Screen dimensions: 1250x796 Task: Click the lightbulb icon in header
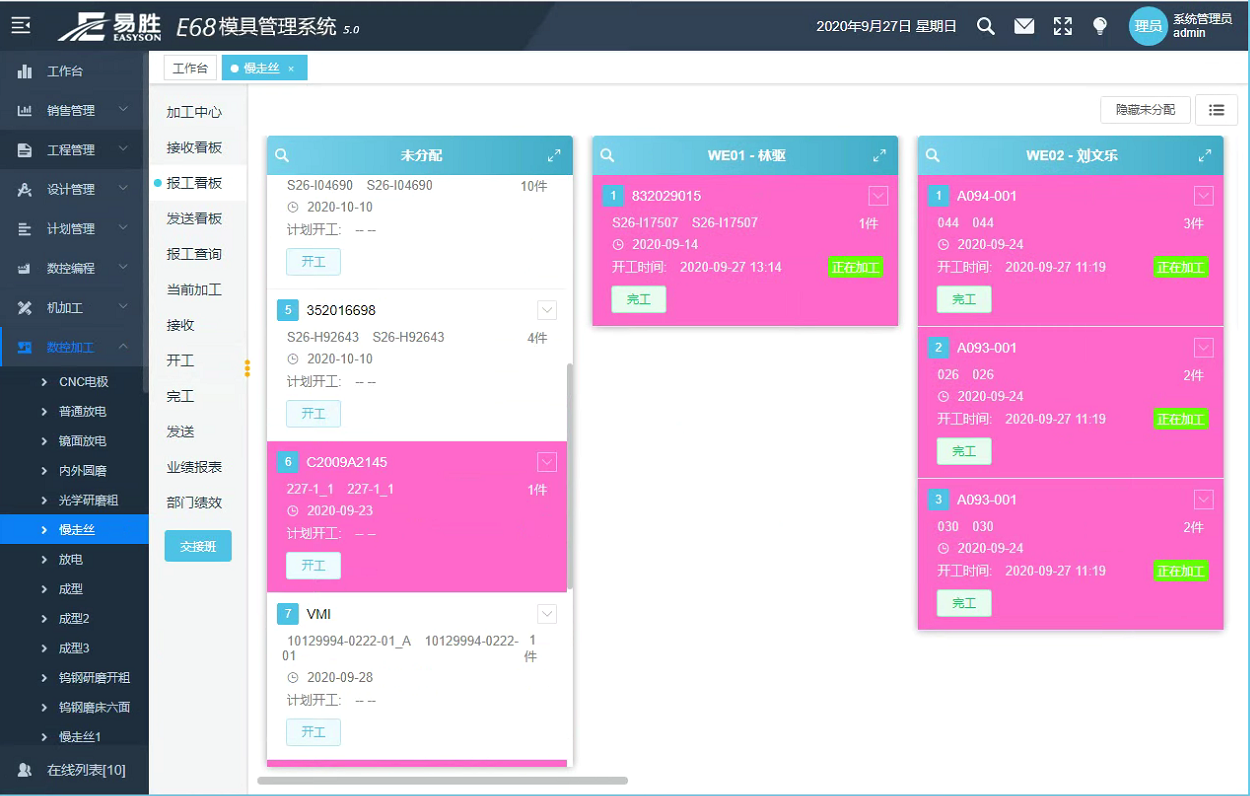(x=1100, y=26)
